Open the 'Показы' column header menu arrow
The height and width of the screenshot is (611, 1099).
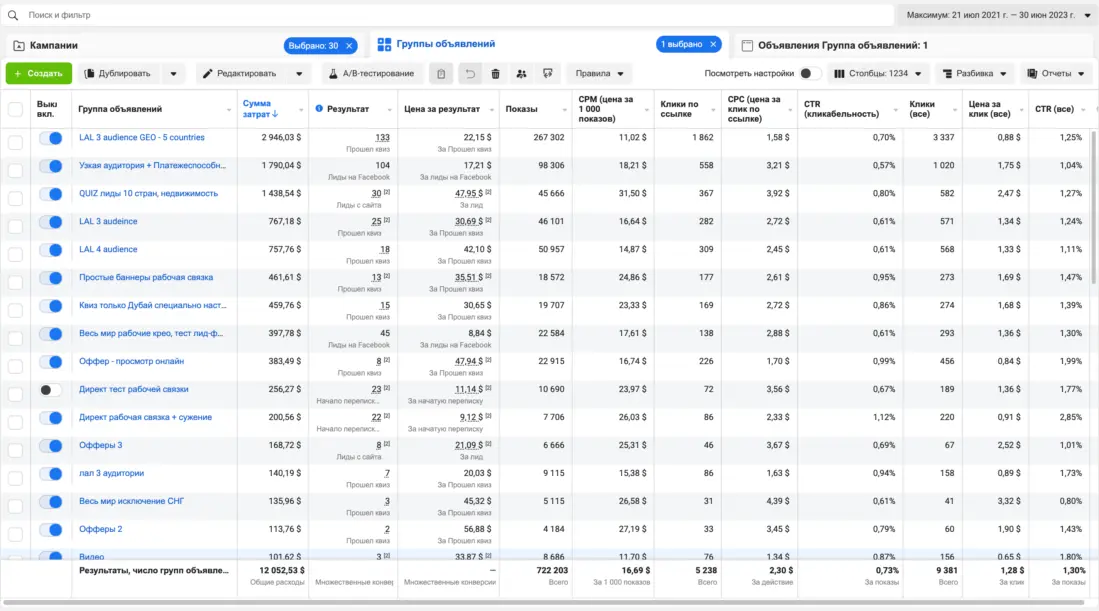pyautogui.click(x=564, y=110)
